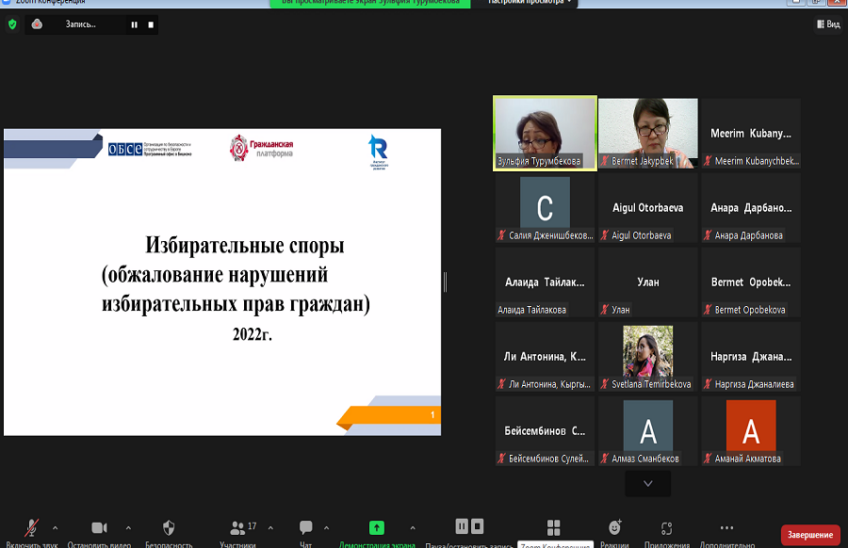The image size is (848, 548).
Task: Expand audio options arrow beside microphone
Action: (55, 527)
